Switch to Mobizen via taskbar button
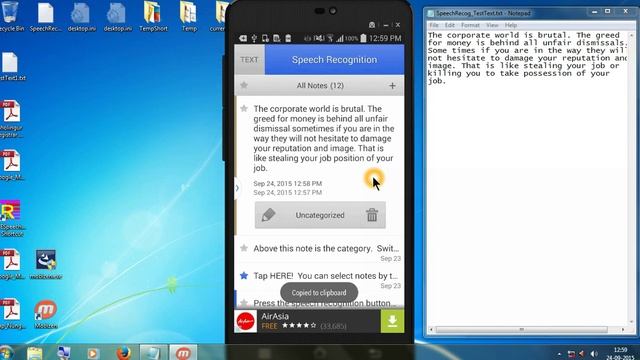The width and height of the screenshot is (640, 360). [x=183, y=353]
